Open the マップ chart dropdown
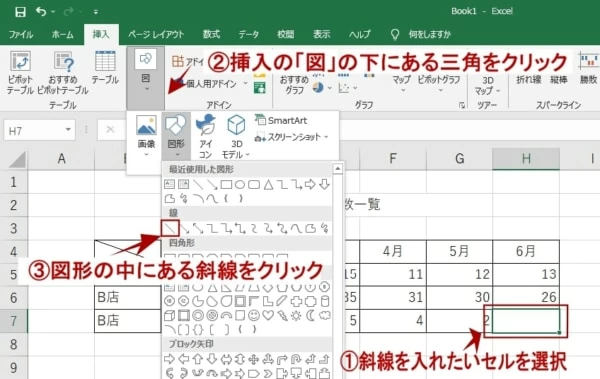The width and height of the screenshot is (600, 379). [401, 84]
